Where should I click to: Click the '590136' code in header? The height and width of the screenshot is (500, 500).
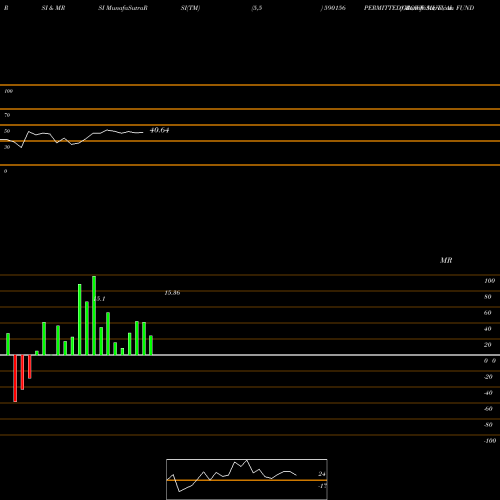[334, 8]
